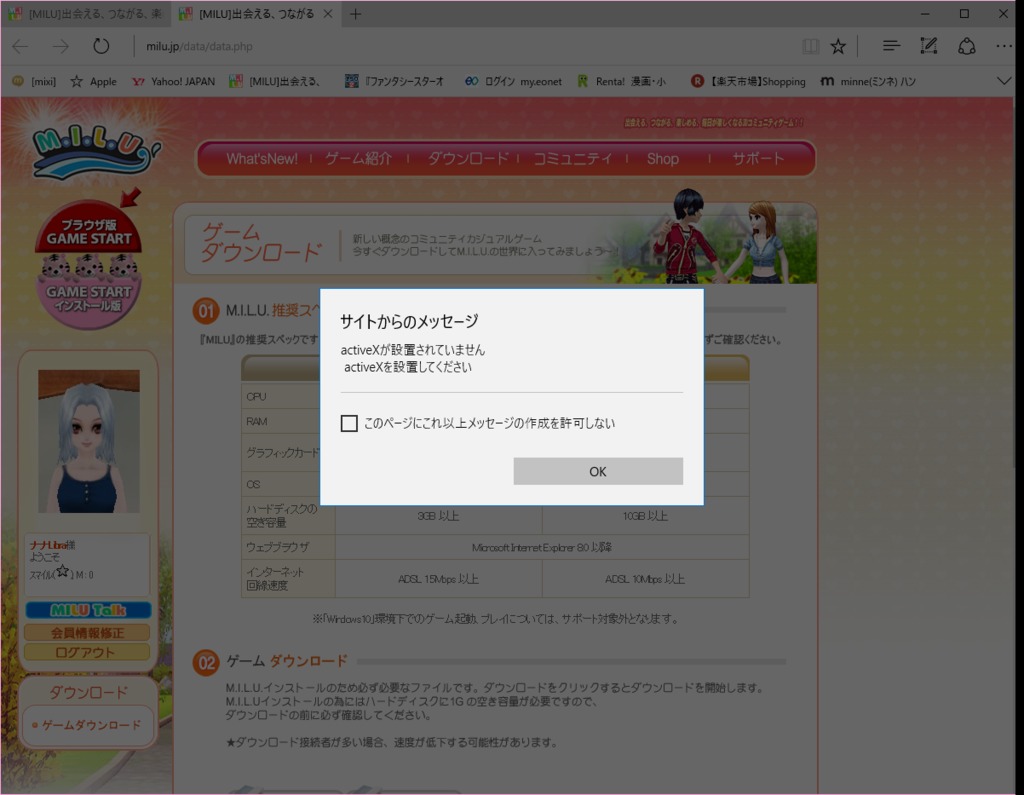
Task: Click the address bar showing milu.jp
Action: click(200, 45)
